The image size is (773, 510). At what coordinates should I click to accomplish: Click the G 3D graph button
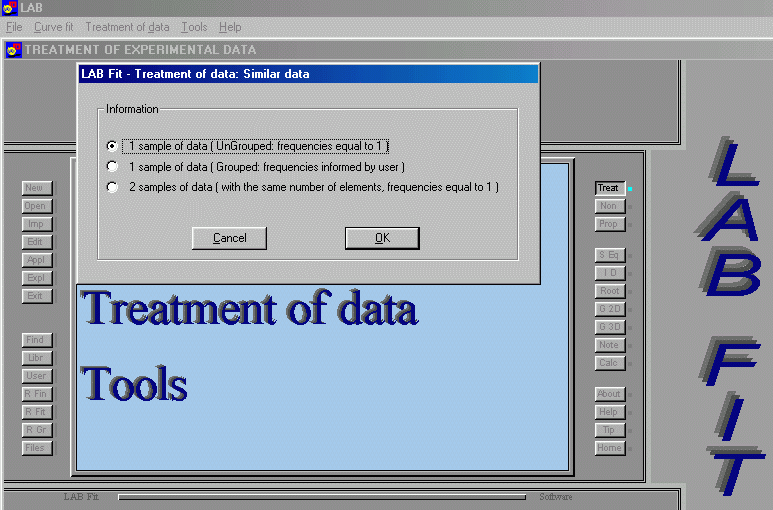pyautogui.click(x=608, y=327)
